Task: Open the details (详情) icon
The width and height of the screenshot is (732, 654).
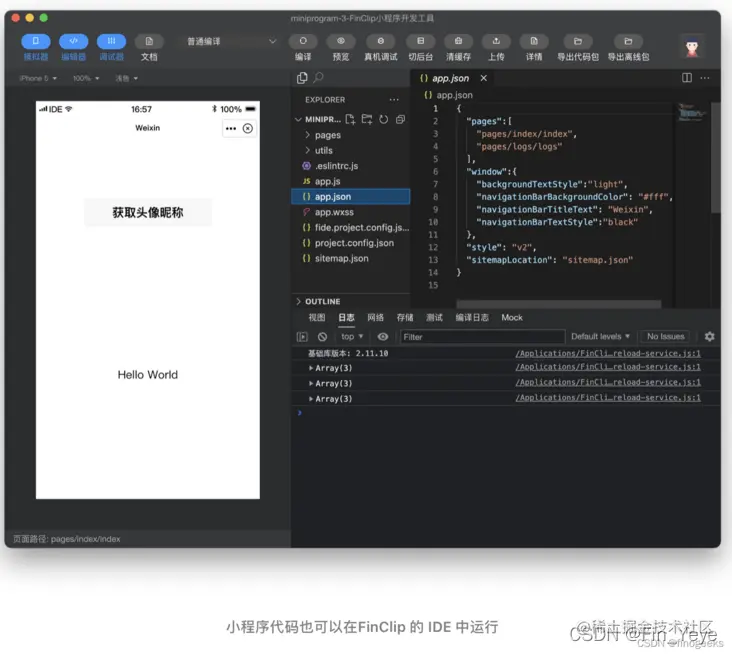Action: point(534,42)
